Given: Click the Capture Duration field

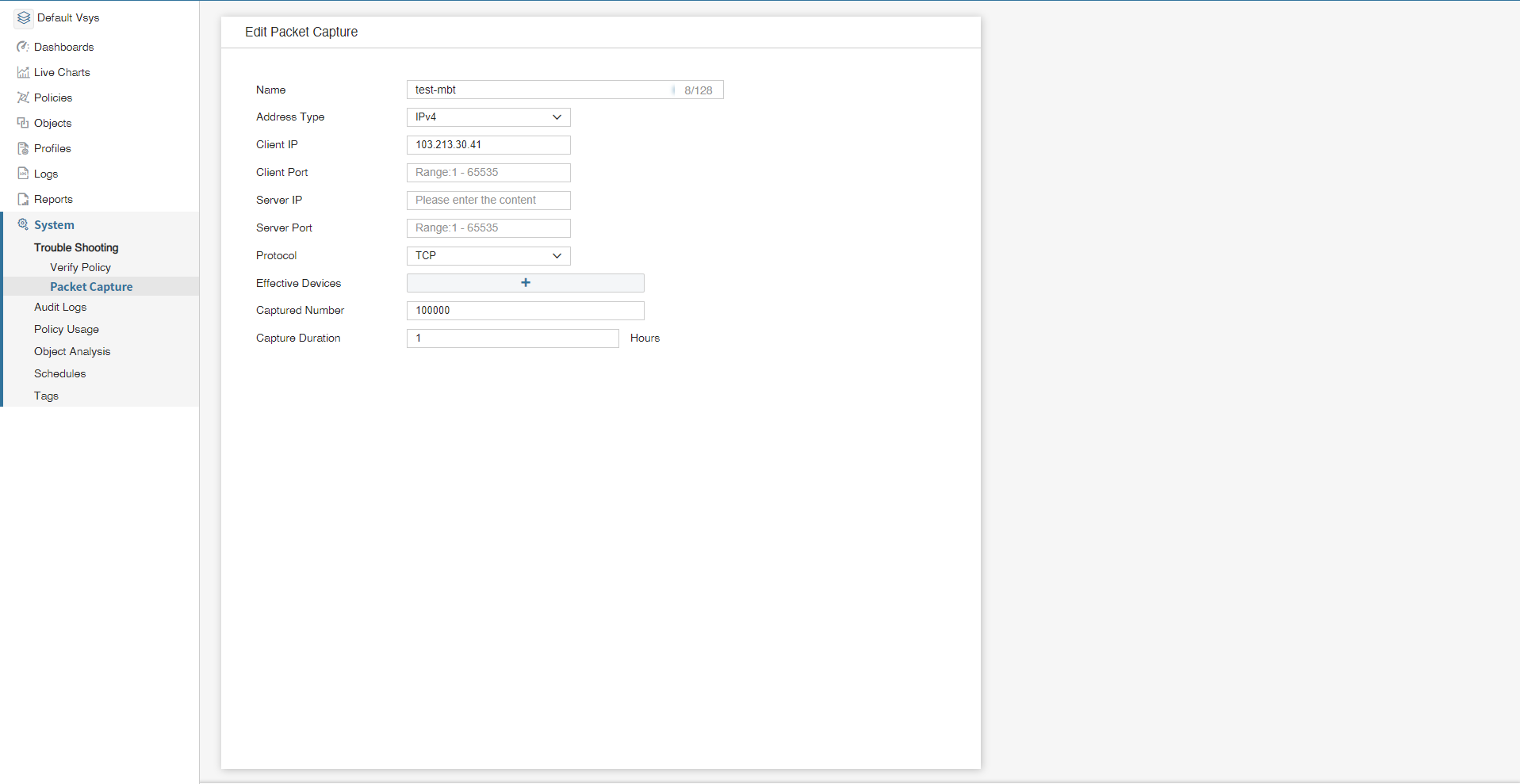Looking at the screenshot, I should (x=512, y=338).
